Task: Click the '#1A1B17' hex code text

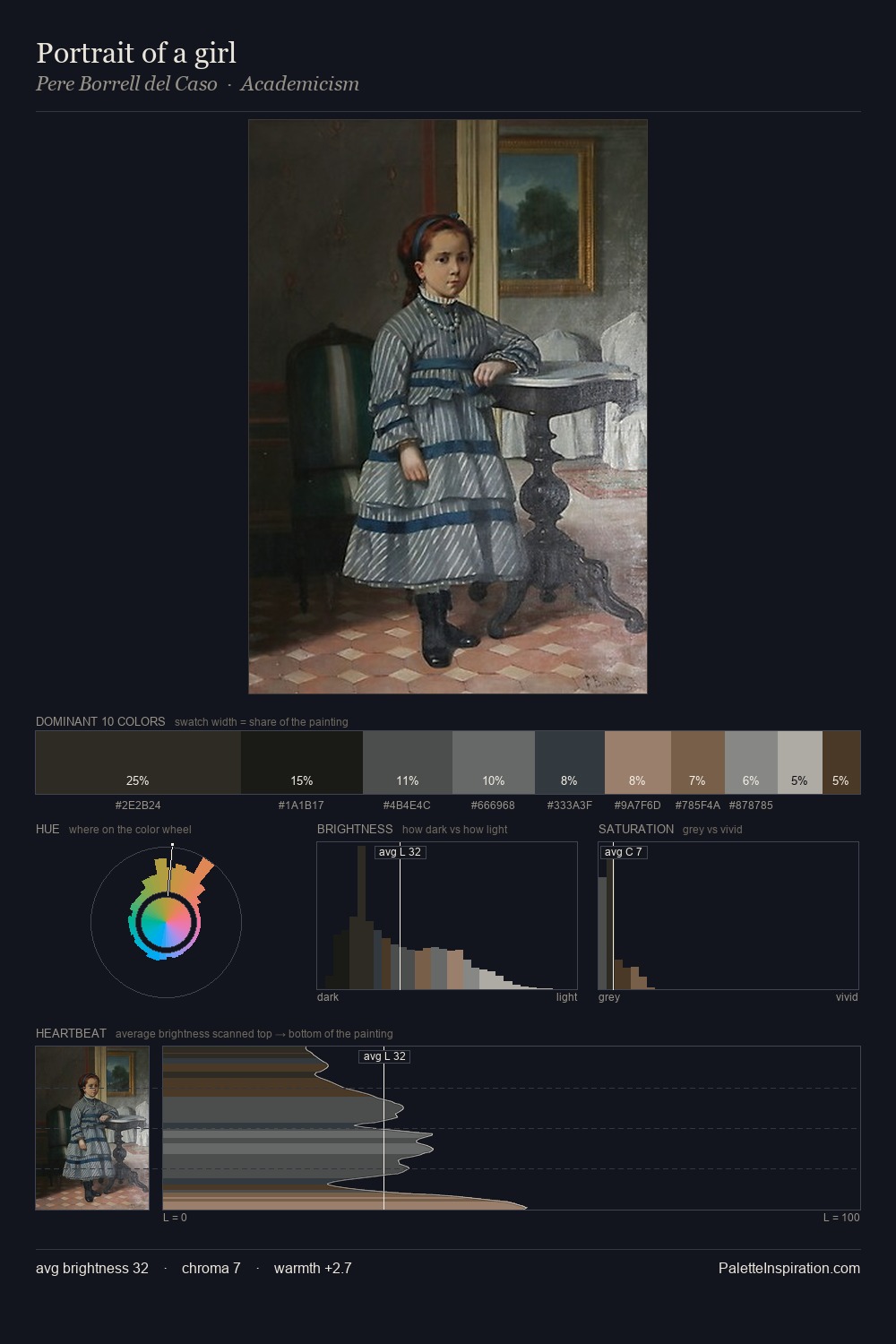Action: tap(302, 806)
